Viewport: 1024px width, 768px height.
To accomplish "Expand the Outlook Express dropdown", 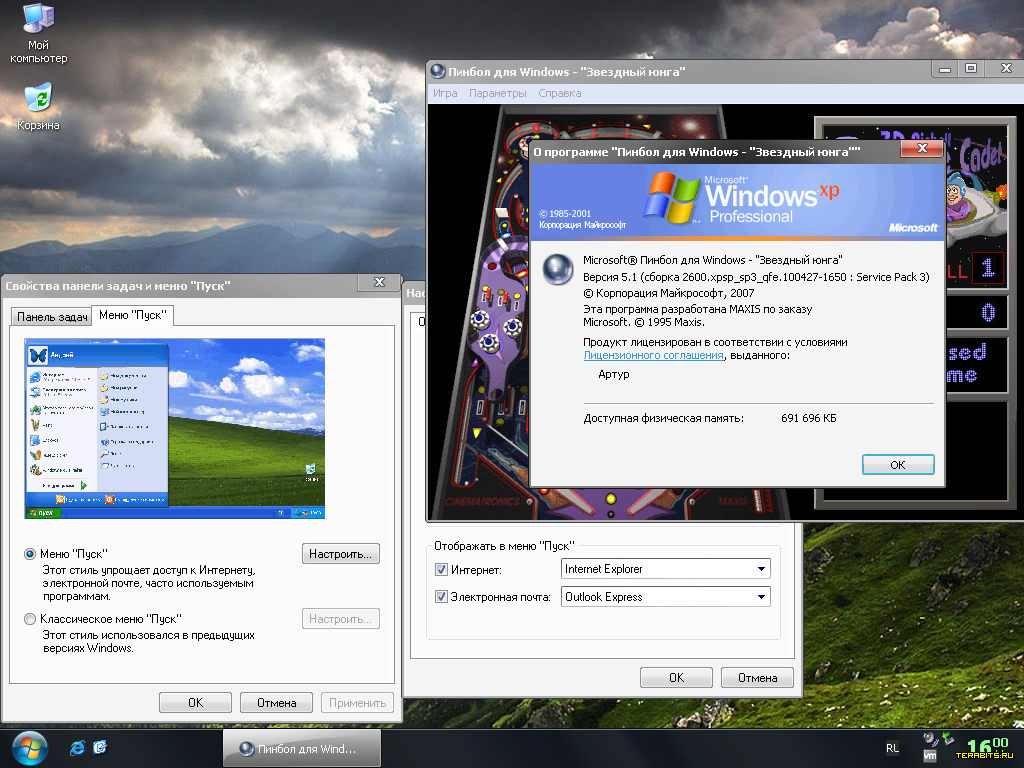I will point(761,597).
